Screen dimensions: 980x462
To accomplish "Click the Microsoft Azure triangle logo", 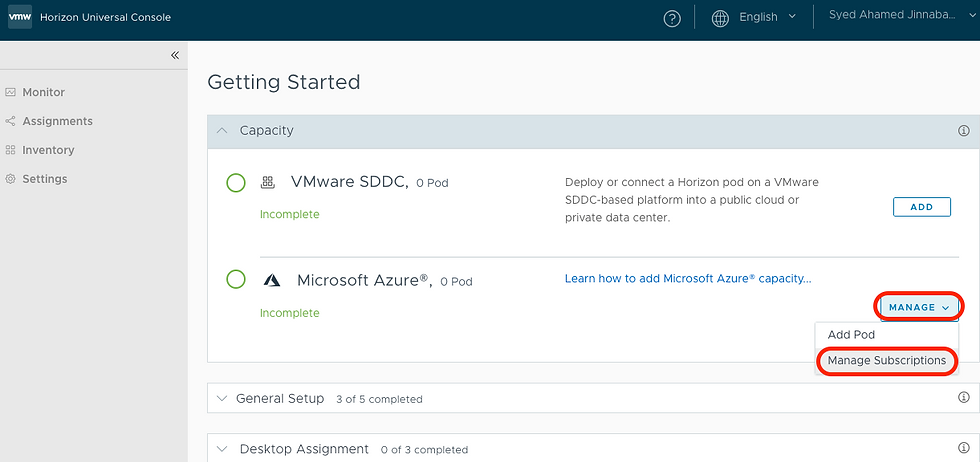I will pos(271,281).
